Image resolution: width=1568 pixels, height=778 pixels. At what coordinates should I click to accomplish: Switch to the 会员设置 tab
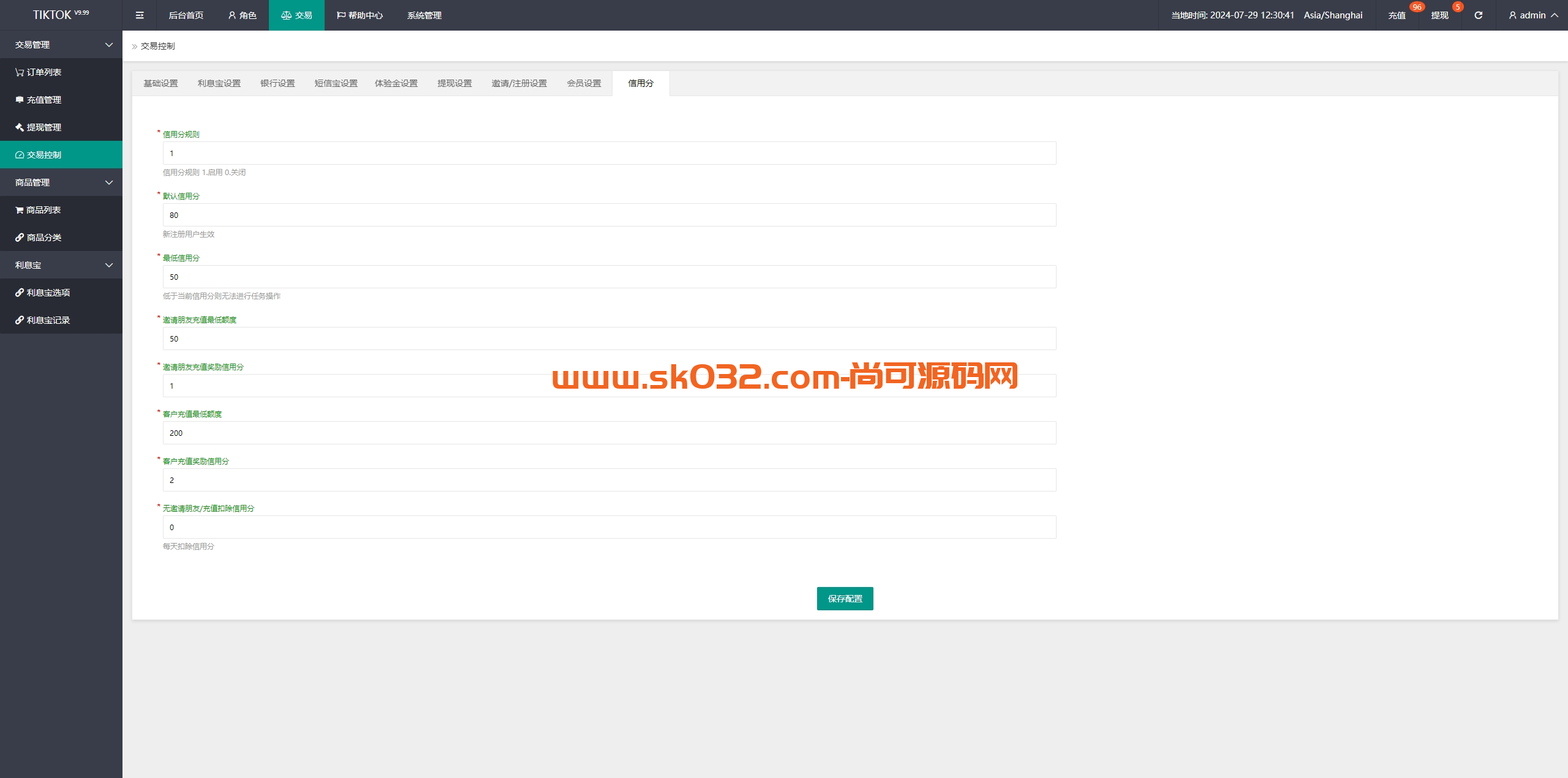584,83
